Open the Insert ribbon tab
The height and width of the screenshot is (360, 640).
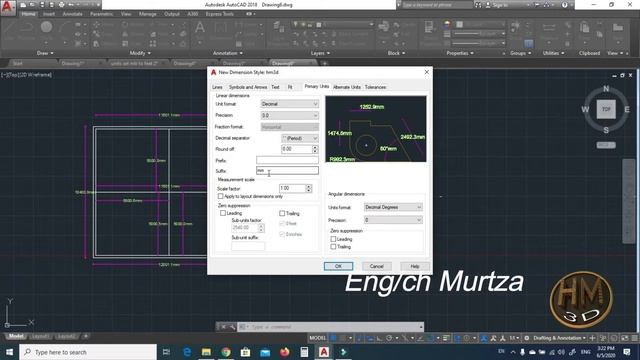[x=49, y=14]
